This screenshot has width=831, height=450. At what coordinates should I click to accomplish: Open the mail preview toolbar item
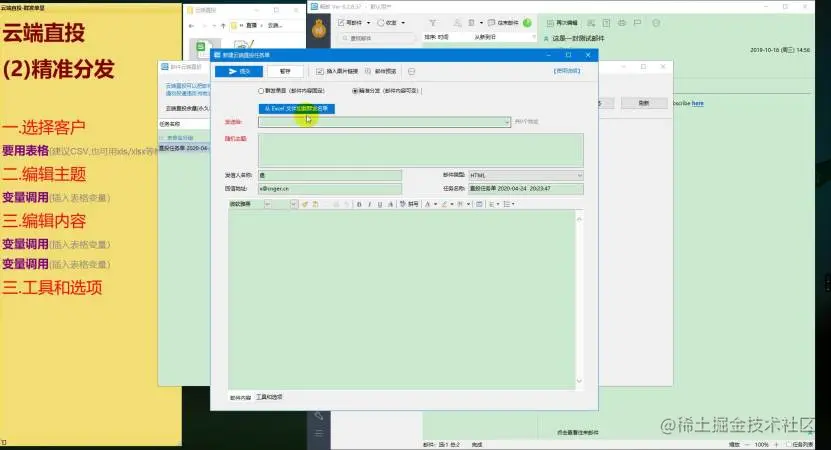tap(381, 71)
